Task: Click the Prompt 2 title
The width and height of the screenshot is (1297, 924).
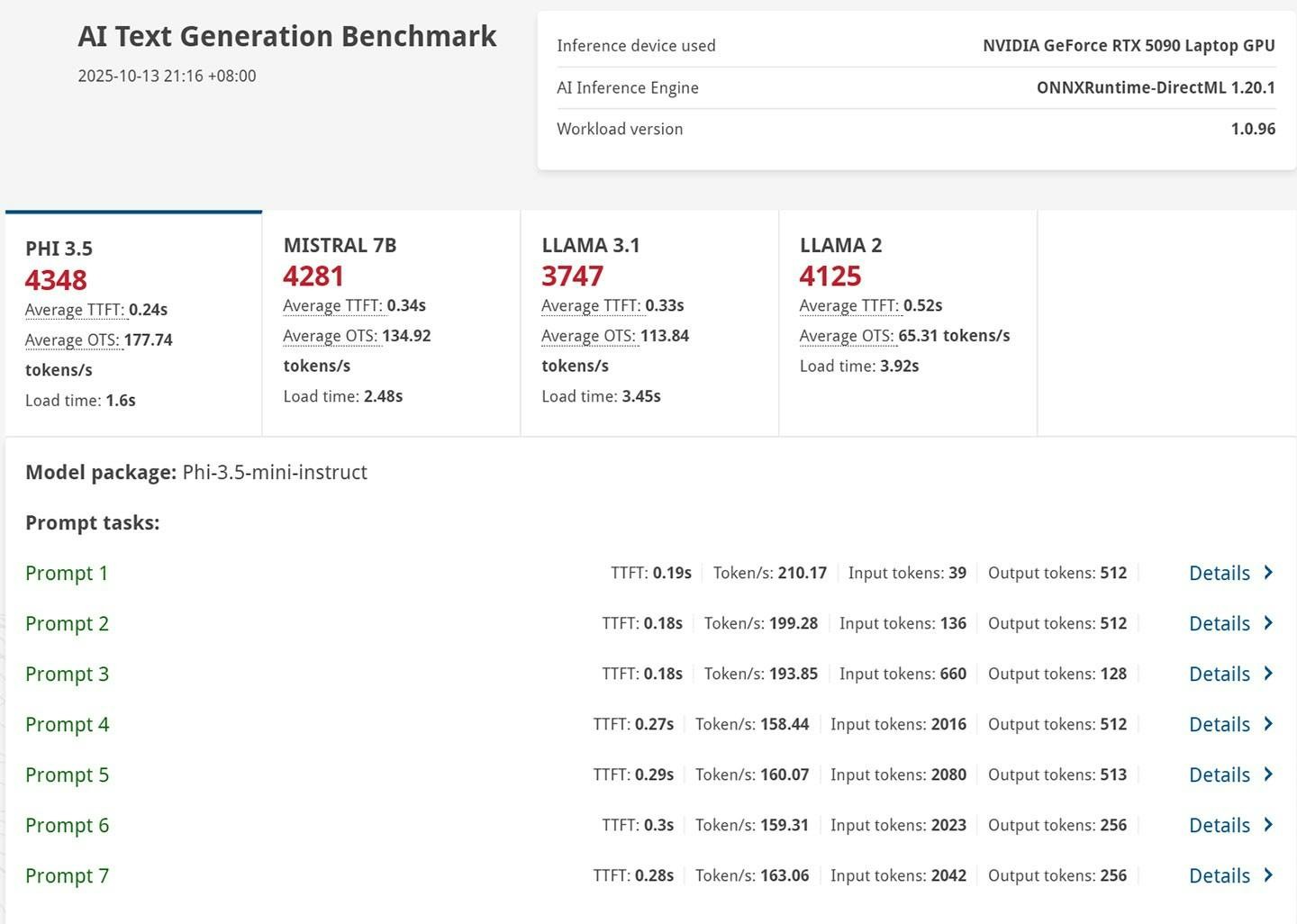Action: click(x=68, y=623)
